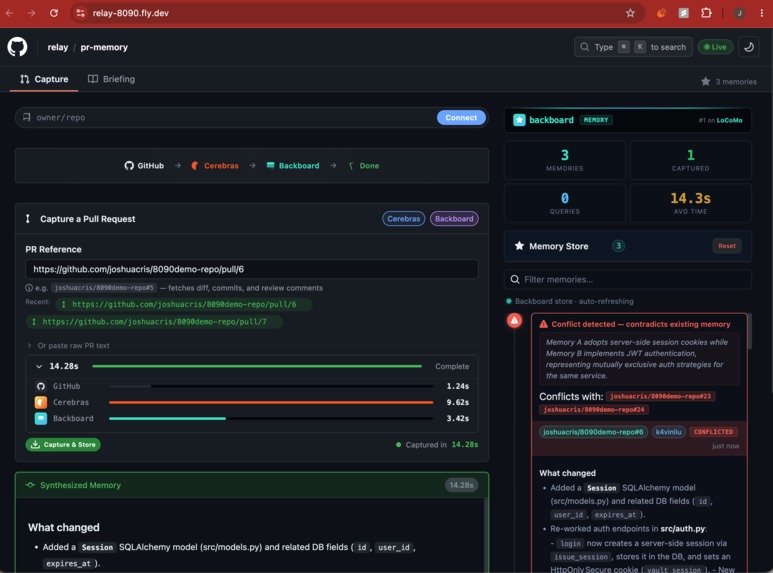Click the Conflict detected warning triangle icon
The width and height of the screenshot is (773, 573).
[543, 324]
